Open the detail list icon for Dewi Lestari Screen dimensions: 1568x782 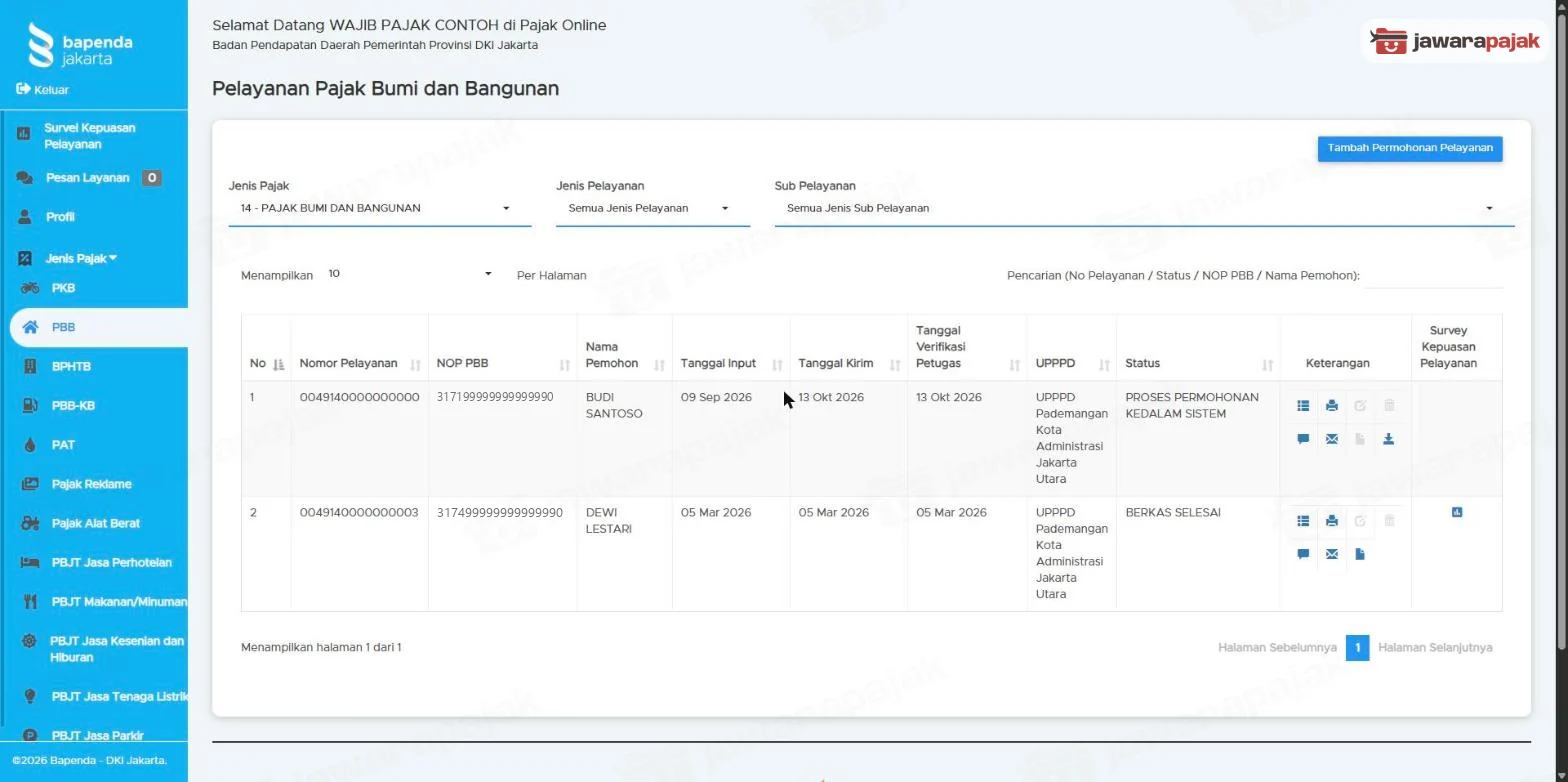[x=1303, y=521]
